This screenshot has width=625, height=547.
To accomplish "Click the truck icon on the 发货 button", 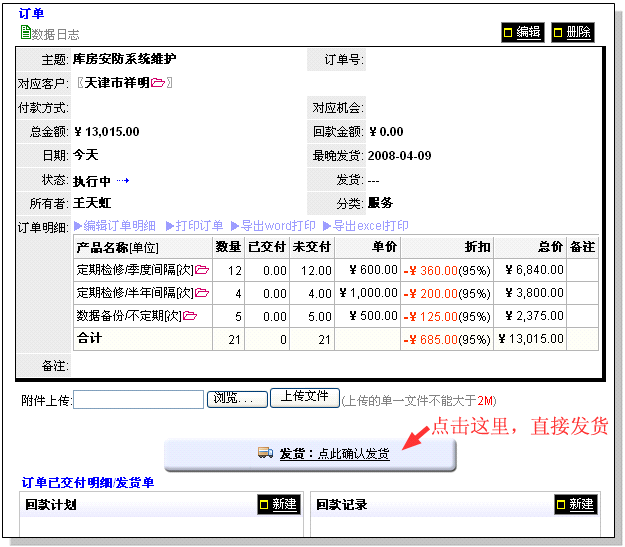I will tap(265, 454).
